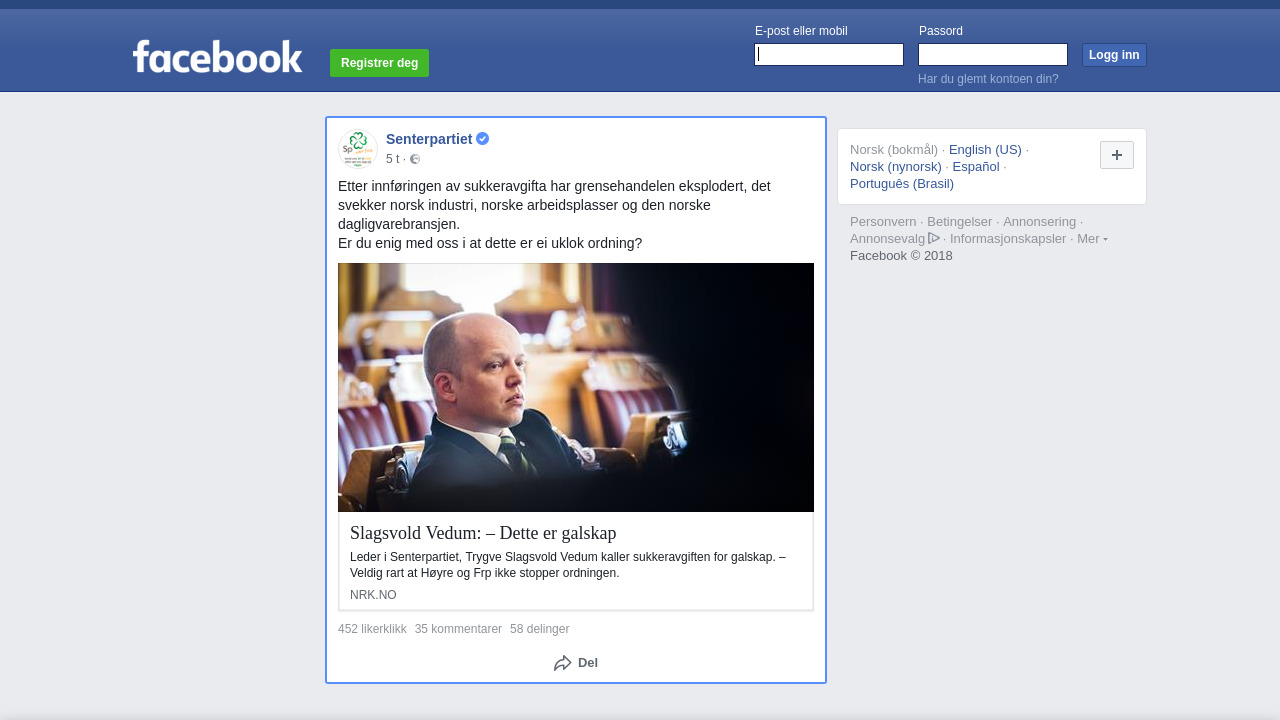This screenshot has height=720, width=1280.
Task: Switch language to English (US)
Action: (x=985, y=150)
